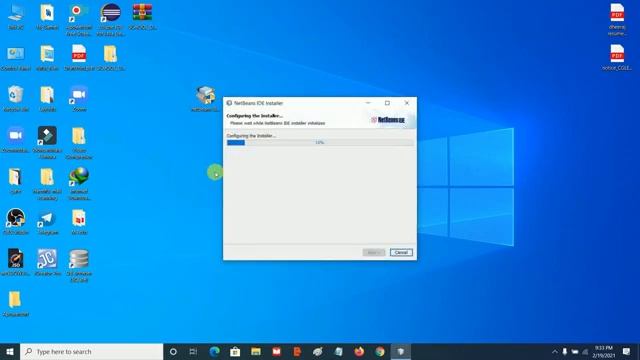Select the screen recorder shortcut with red dot
Image resolution: width=640 pixels, height=360 pixels.
pos(79,20)
